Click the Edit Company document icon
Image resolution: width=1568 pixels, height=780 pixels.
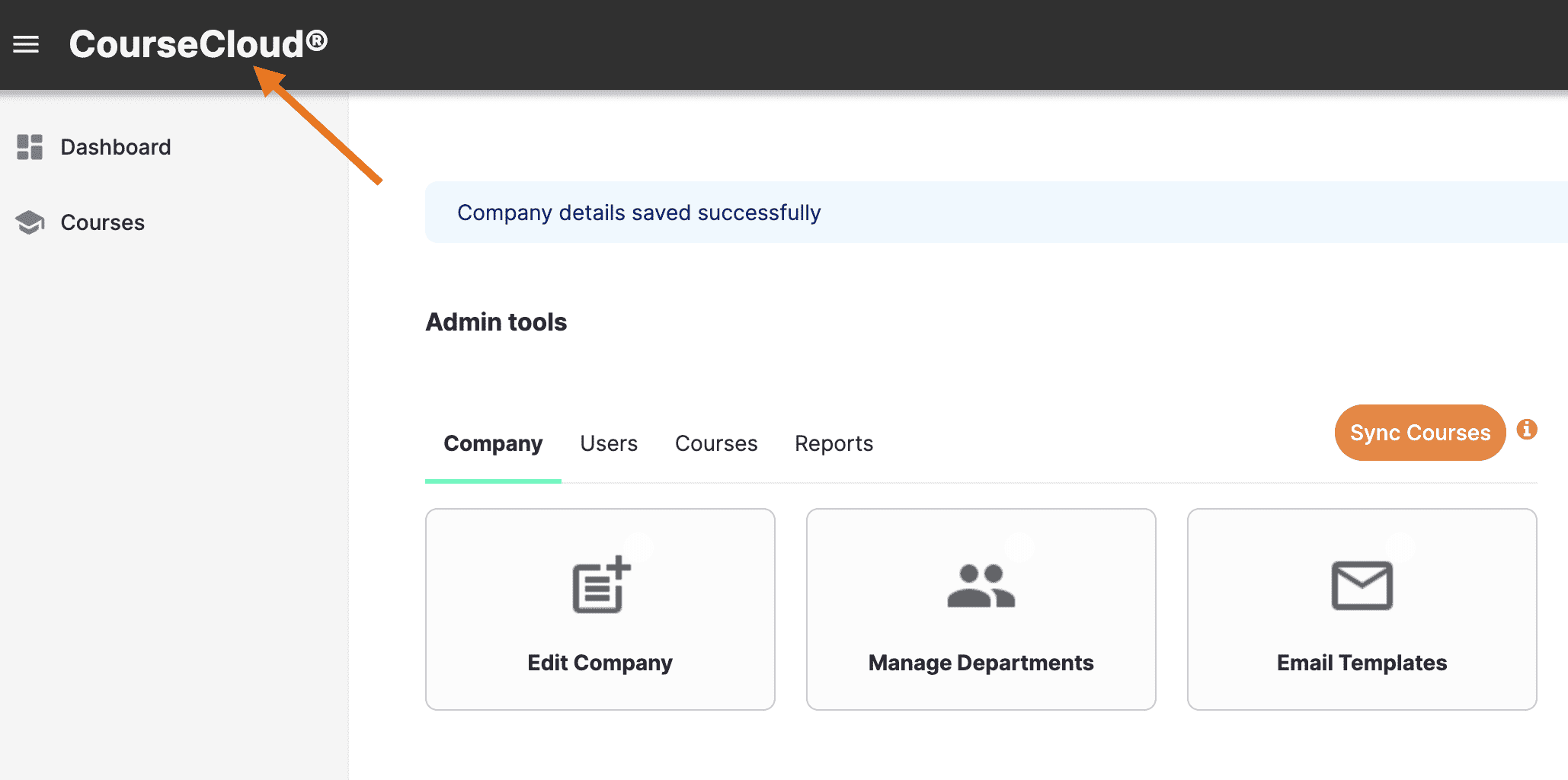tap(601, 584)
